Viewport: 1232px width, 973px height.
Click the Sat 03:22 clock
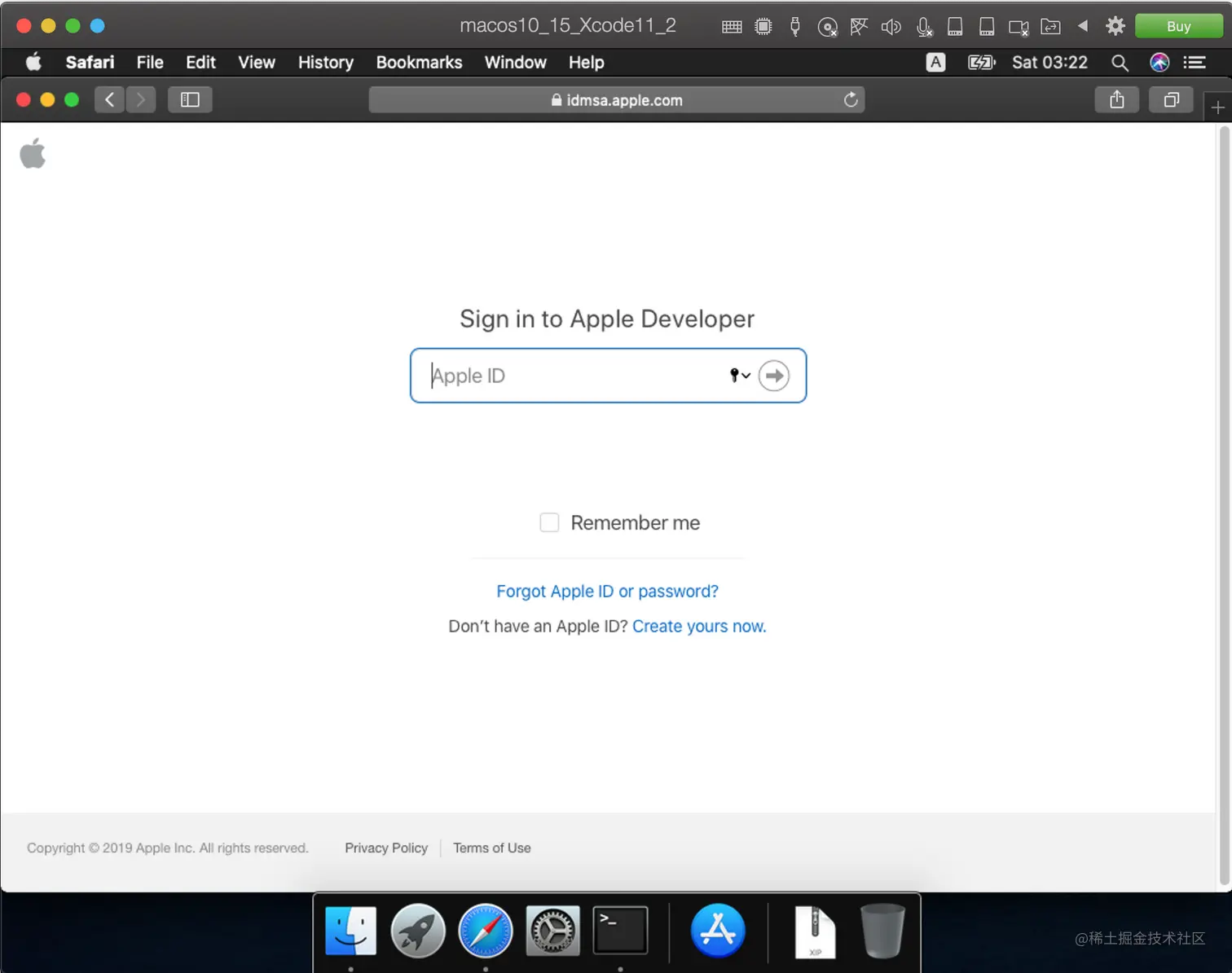(x=1049, y=62)
